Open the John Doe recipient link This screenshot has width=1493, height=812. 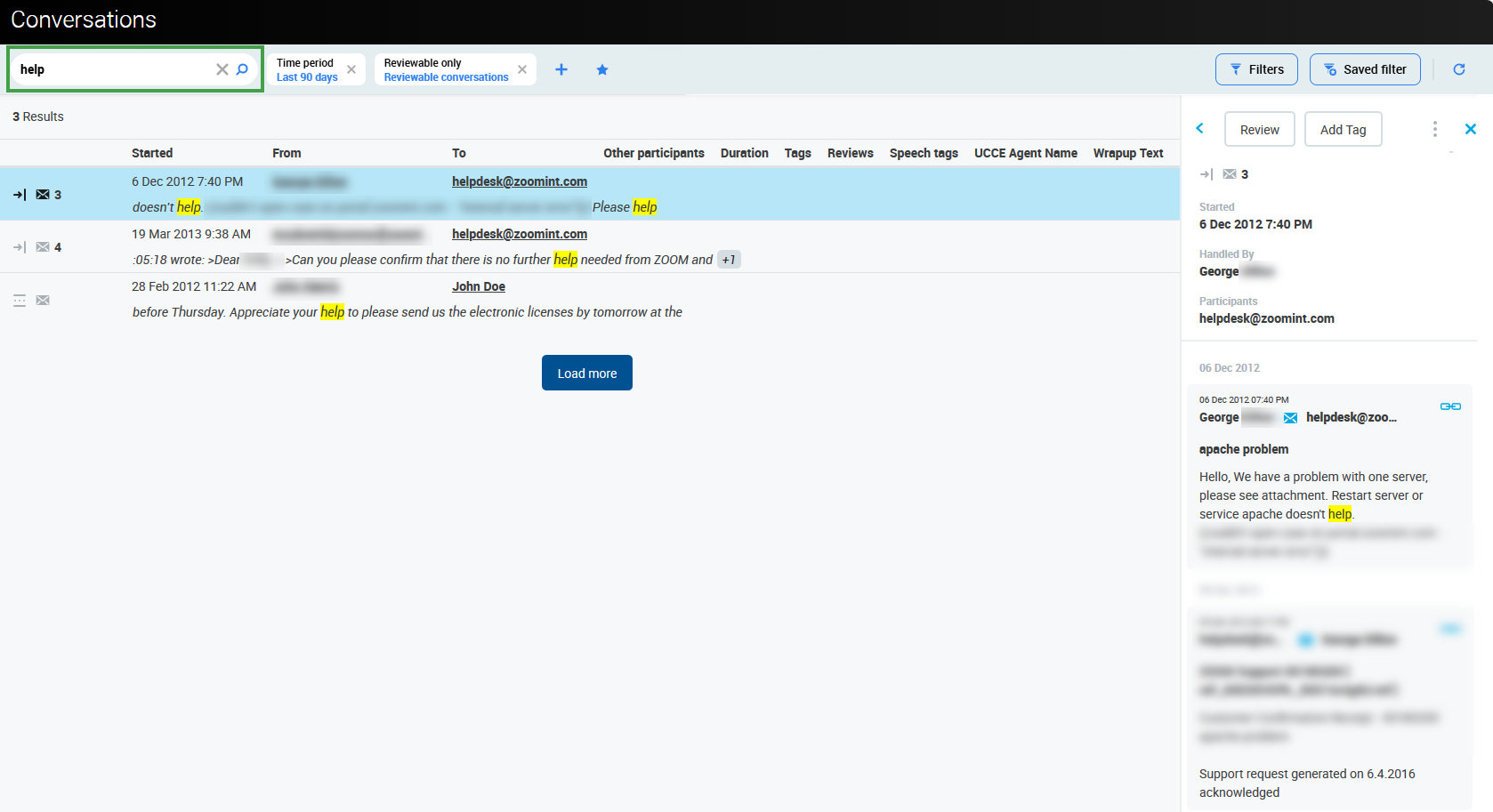coord(479,286)
